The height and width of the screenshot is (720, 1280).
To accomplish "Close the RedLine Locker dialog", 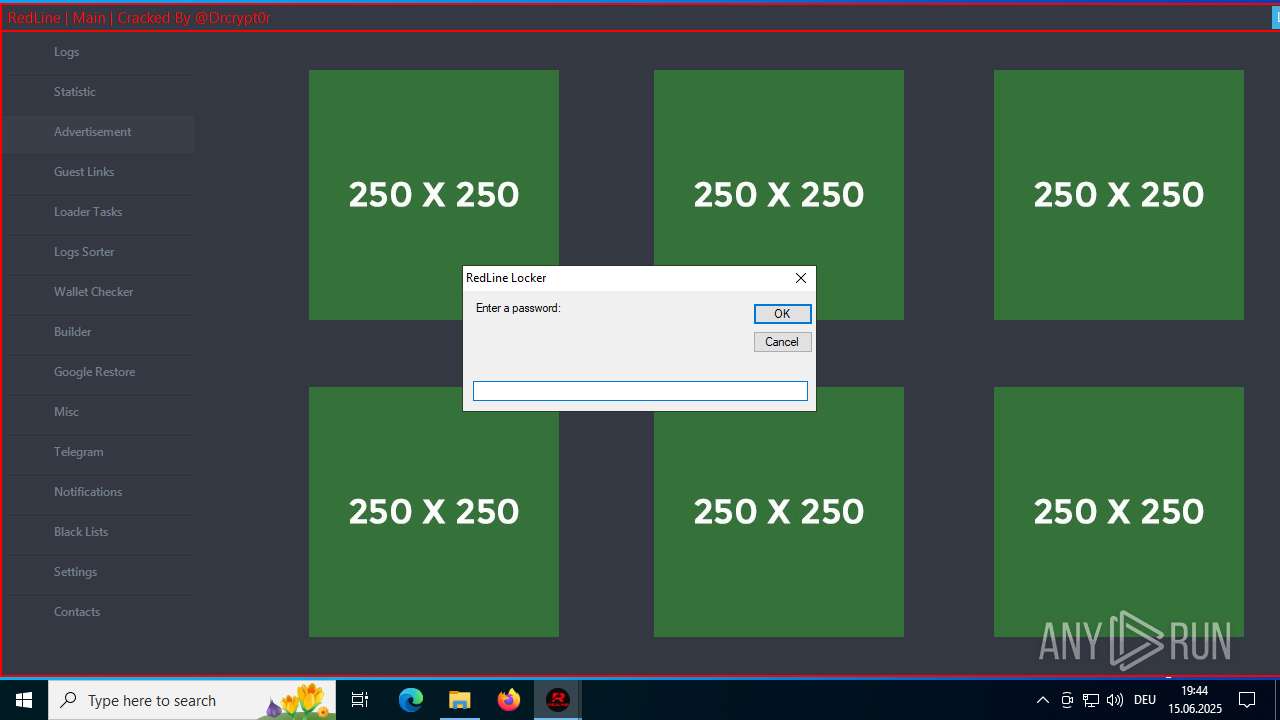I will 801,278.
